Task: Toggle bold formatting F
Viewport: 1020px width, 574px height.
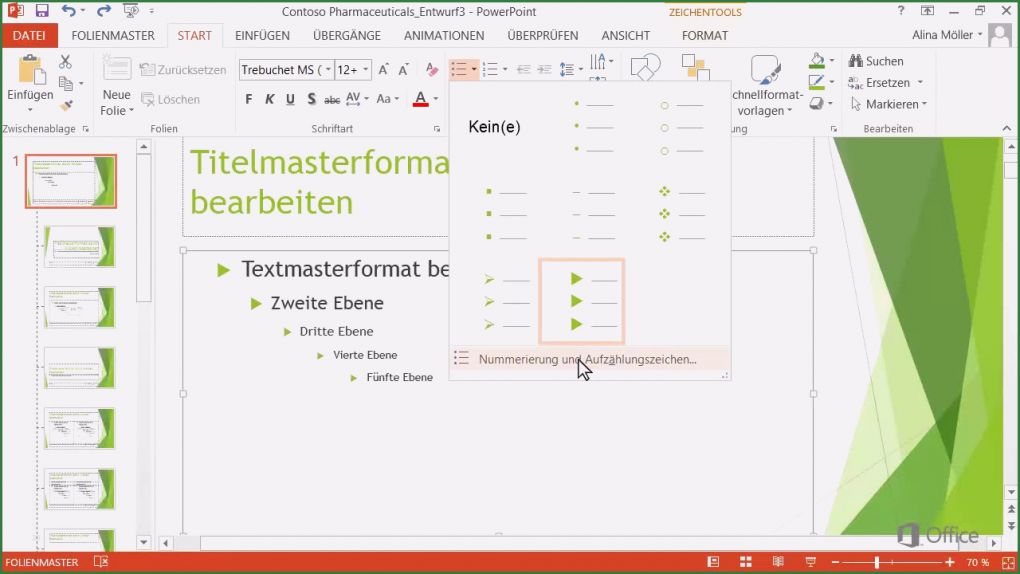Action: pyautogui.click(x=248, y=99)
